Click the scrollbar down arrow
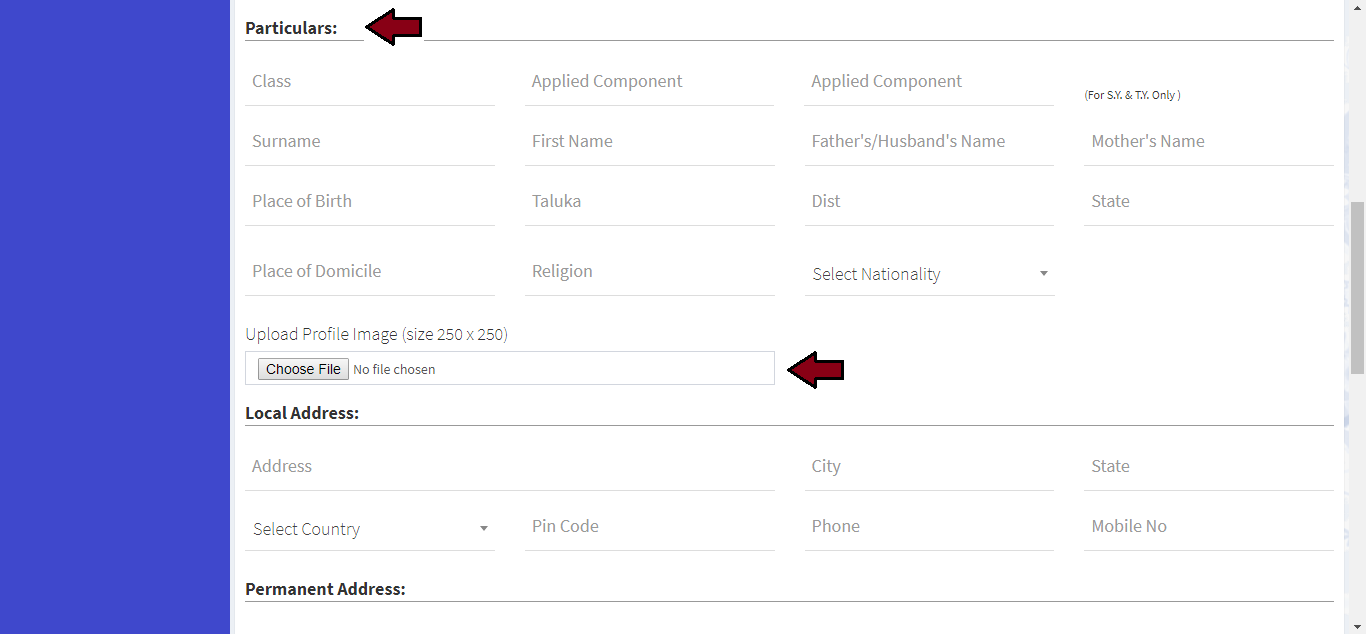 (x=1357, y=626)
